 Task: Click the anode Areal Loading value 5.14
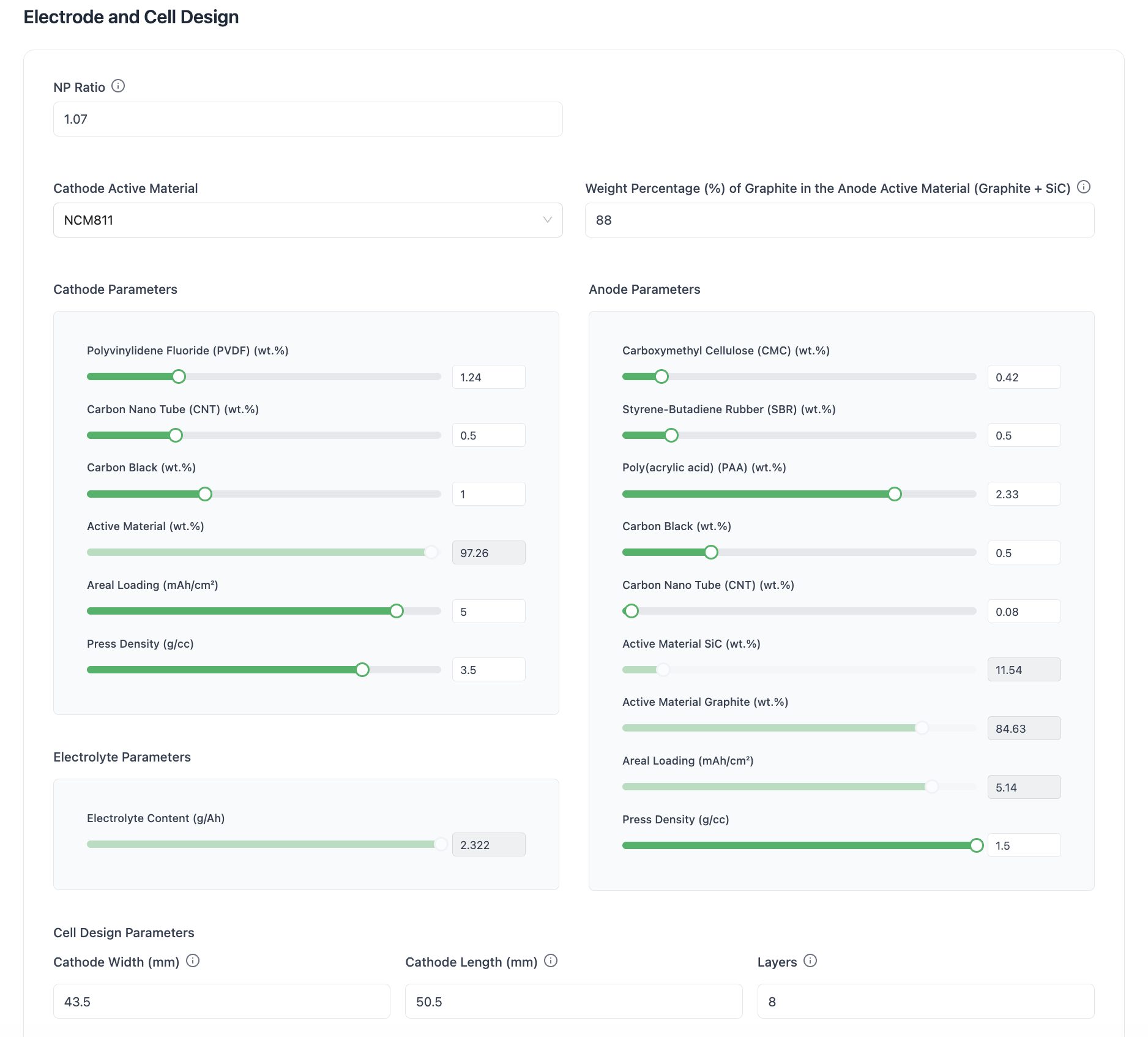[1024, 787]
